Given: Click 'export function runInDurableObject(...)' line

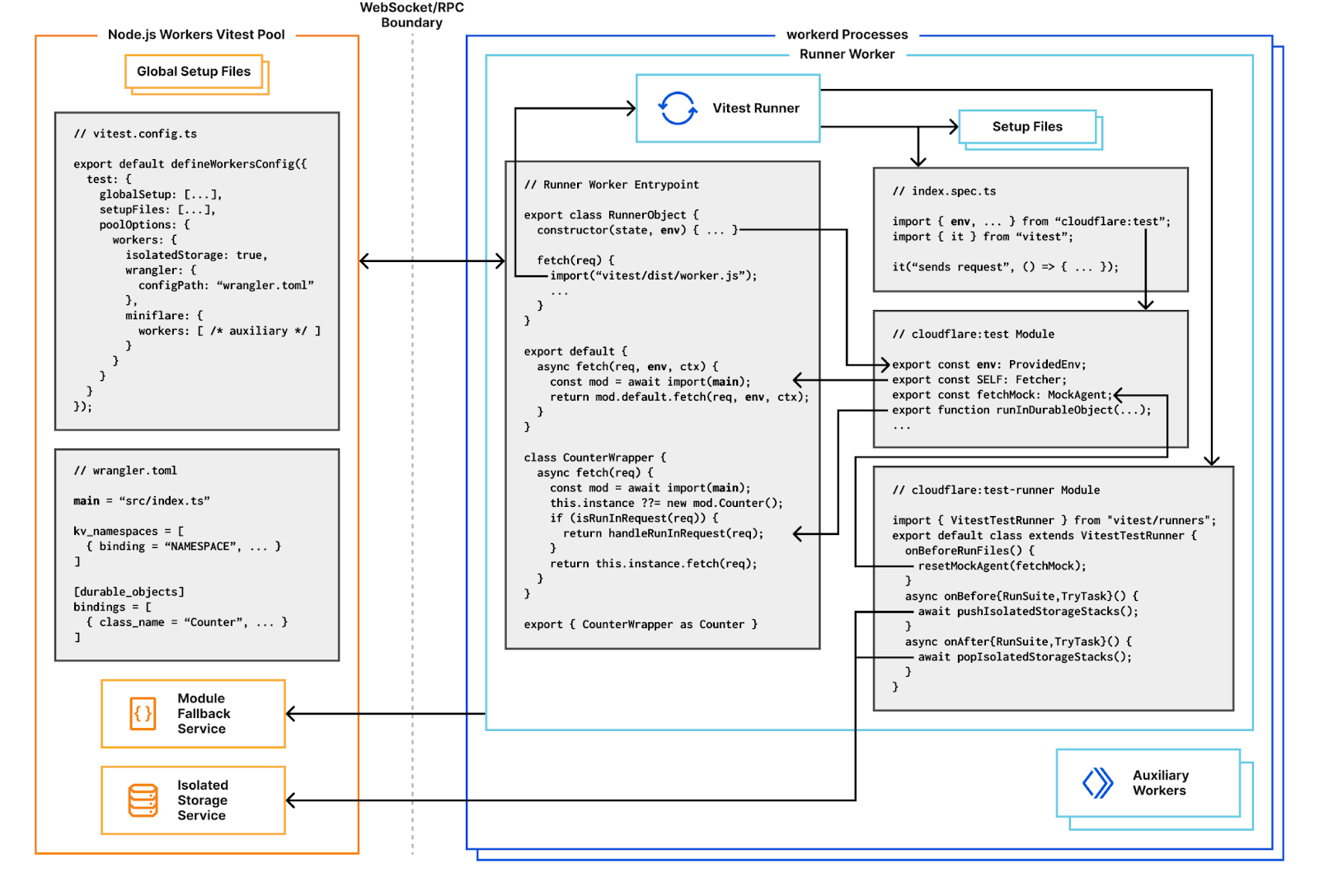Looking at the screenshot, I should [x=1022, y=410].
